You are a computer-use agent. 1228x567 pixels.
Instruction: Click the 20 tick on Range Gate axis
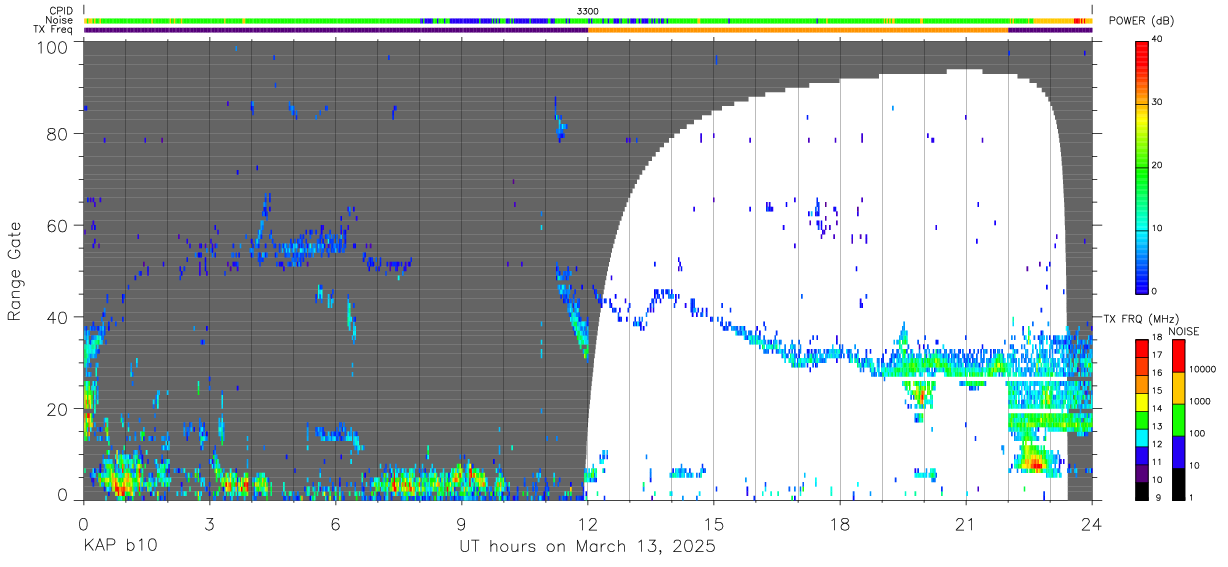pyautogui.click(x=56, y=409)
